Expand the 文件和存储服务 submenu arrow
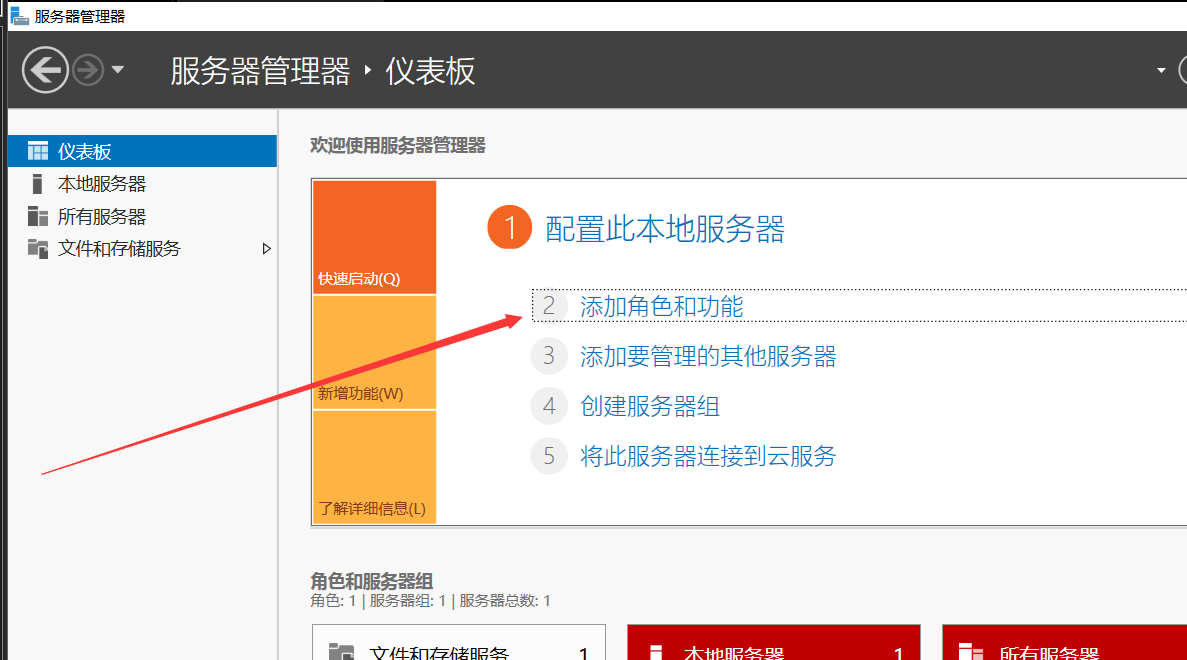The image size is (1187, 660). click(266, 249)
